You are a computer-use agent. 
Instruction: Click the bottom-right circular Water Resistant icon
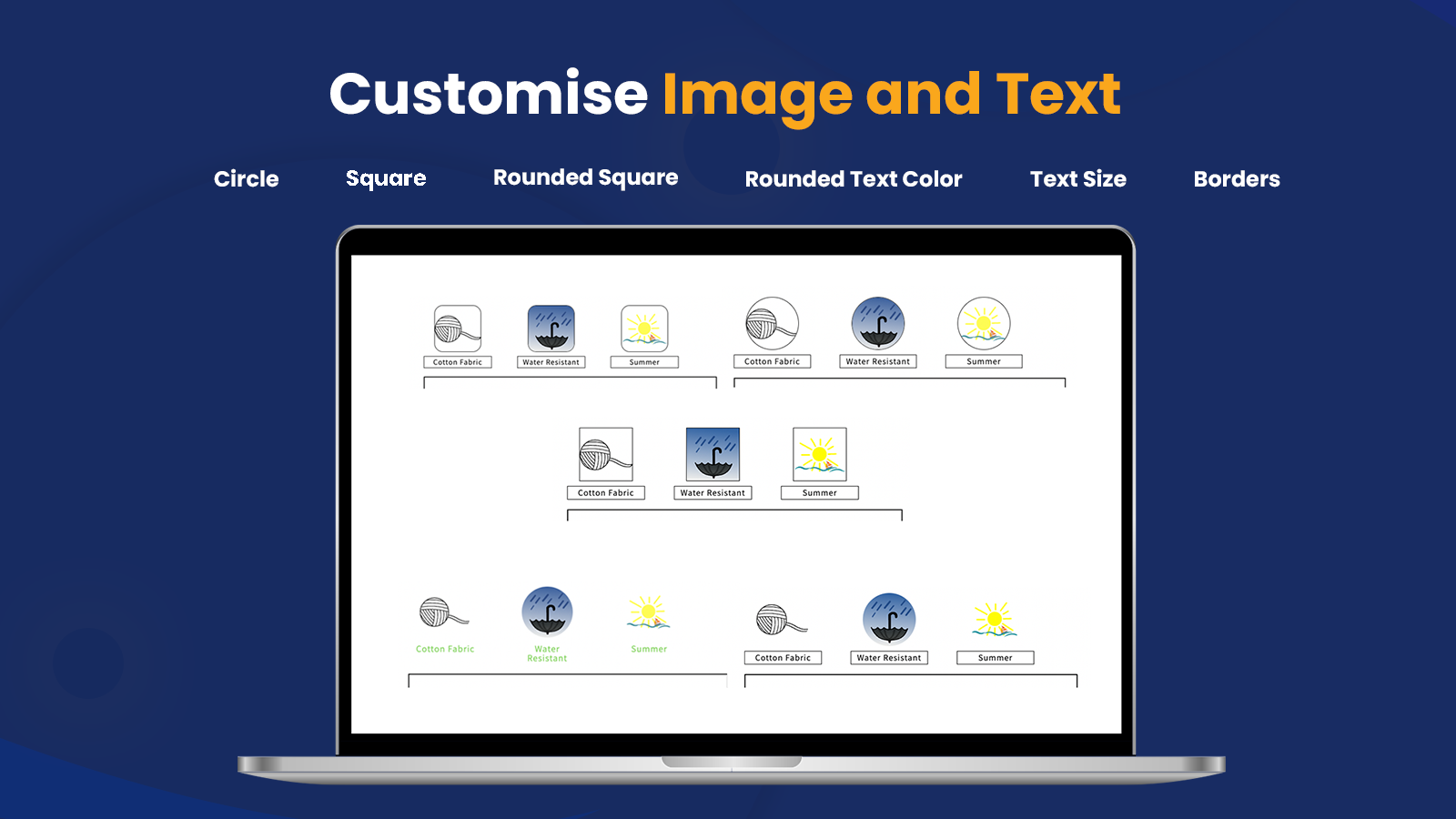point(889,619)
